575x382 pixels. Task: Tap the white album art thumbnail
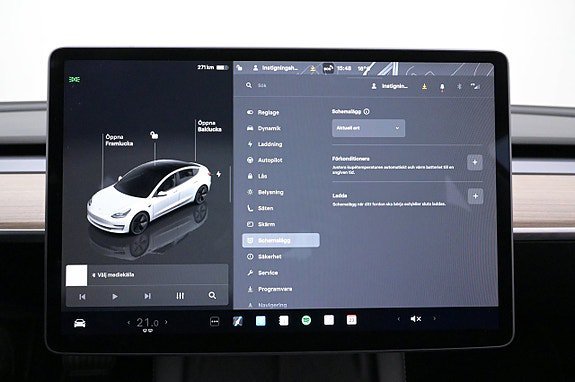coord(77,275)
